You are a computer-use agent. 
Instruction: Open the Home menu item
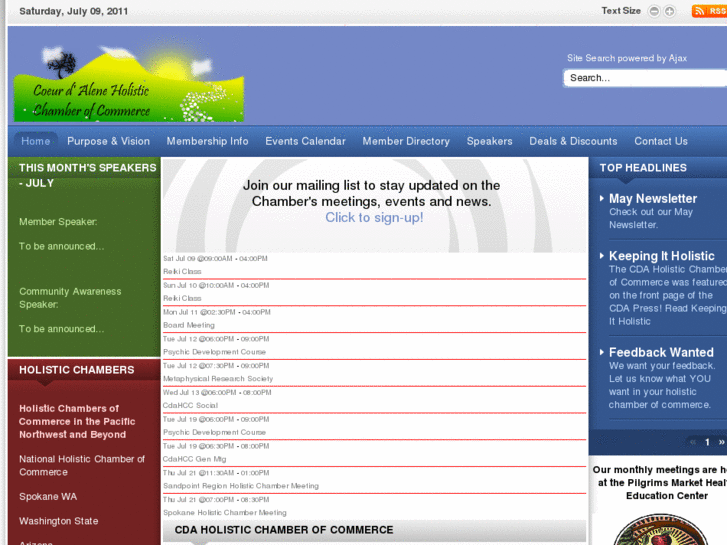tap(36, 141)
